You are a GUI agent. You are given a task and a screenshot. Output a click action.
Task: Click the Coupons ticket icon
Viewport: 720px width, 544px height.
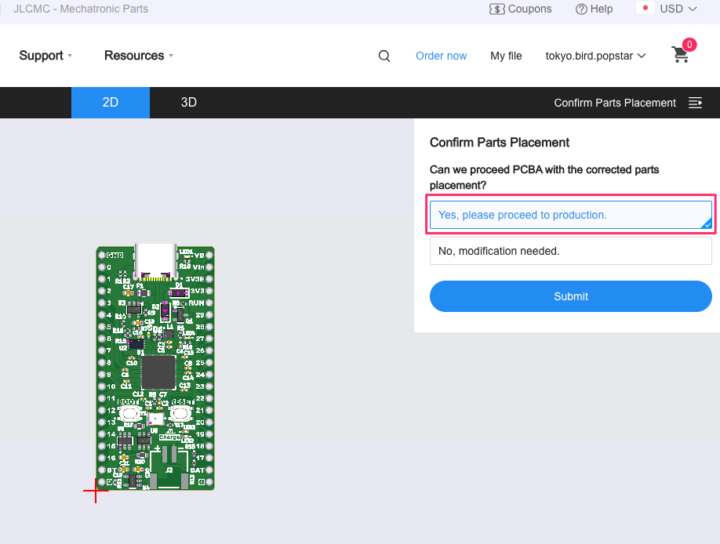pos(497,9)
